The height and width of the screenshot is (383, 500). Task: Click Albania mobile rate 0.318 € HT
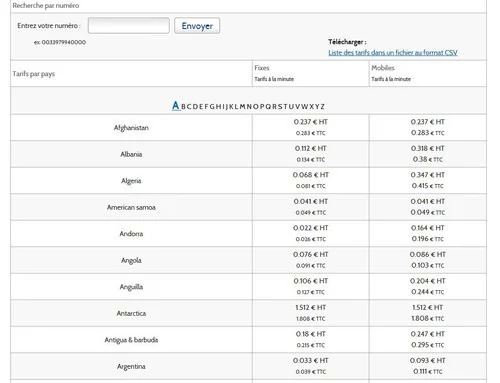pyautogui.click(x=428, y=148)
